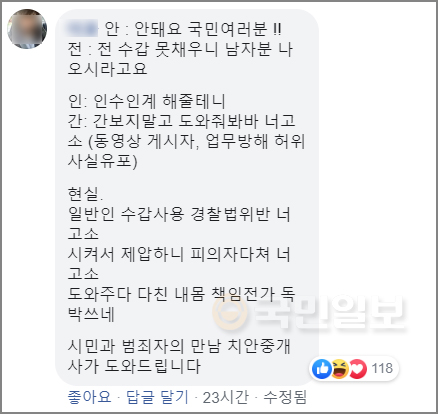The width and height of the screenshot is (438, 414).
Task: Click the closing line '사가 도와드립니다'
Action: (134, 366)
